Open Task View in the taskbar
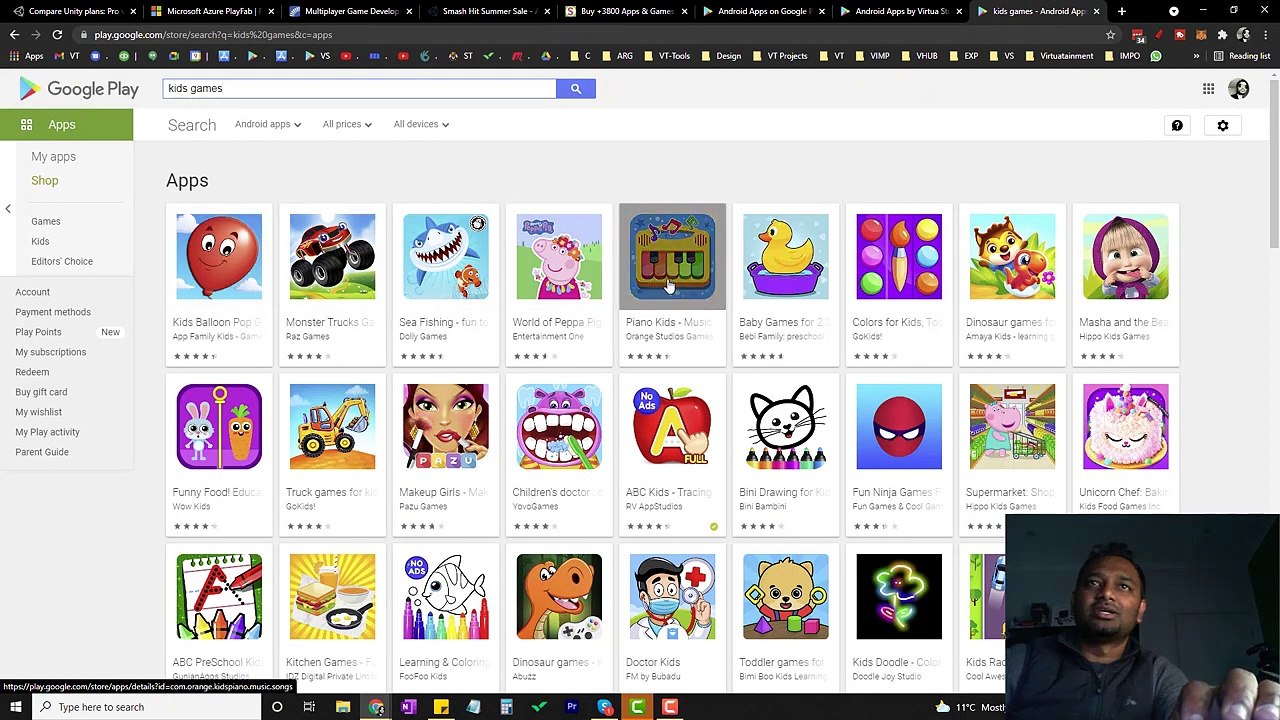The height and width of the screenshot is (720, 1280). [309, 707]
